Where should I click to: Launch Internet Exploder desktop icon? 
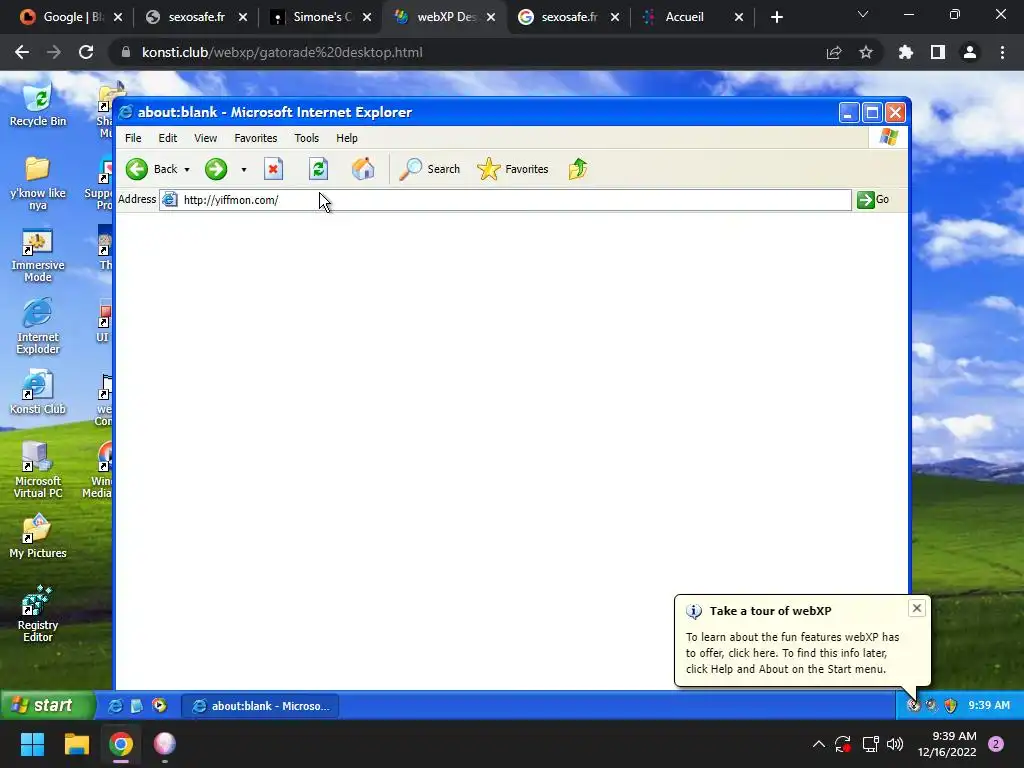tap(38, 326)
